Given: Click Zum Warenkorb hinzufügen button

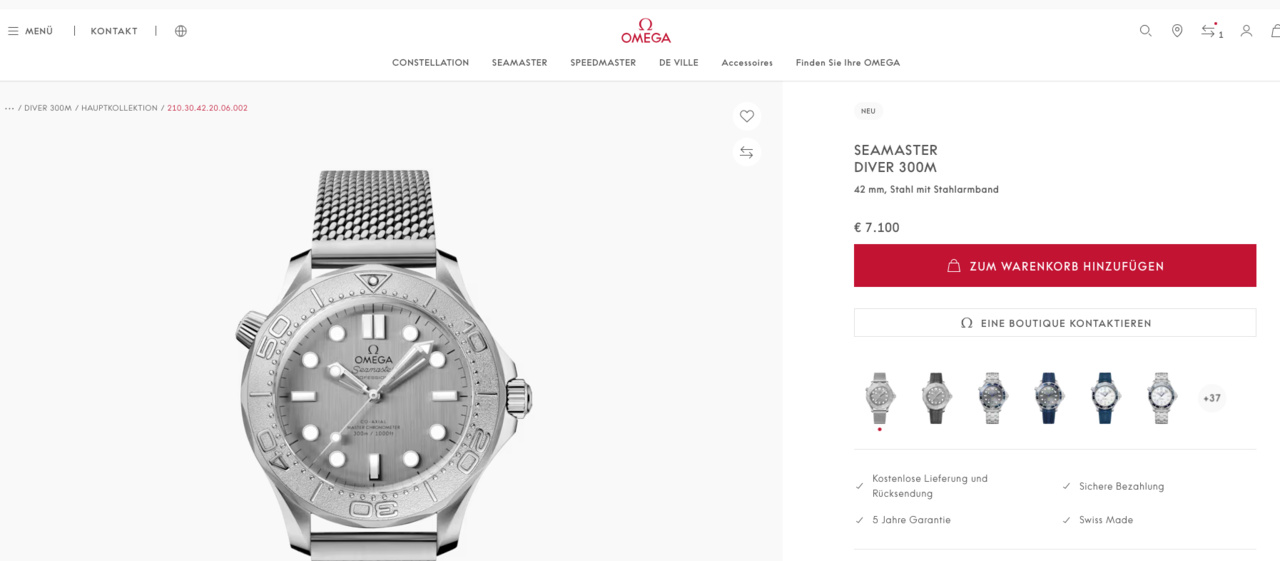Looking at the screenshot, I should point(1055,266).
